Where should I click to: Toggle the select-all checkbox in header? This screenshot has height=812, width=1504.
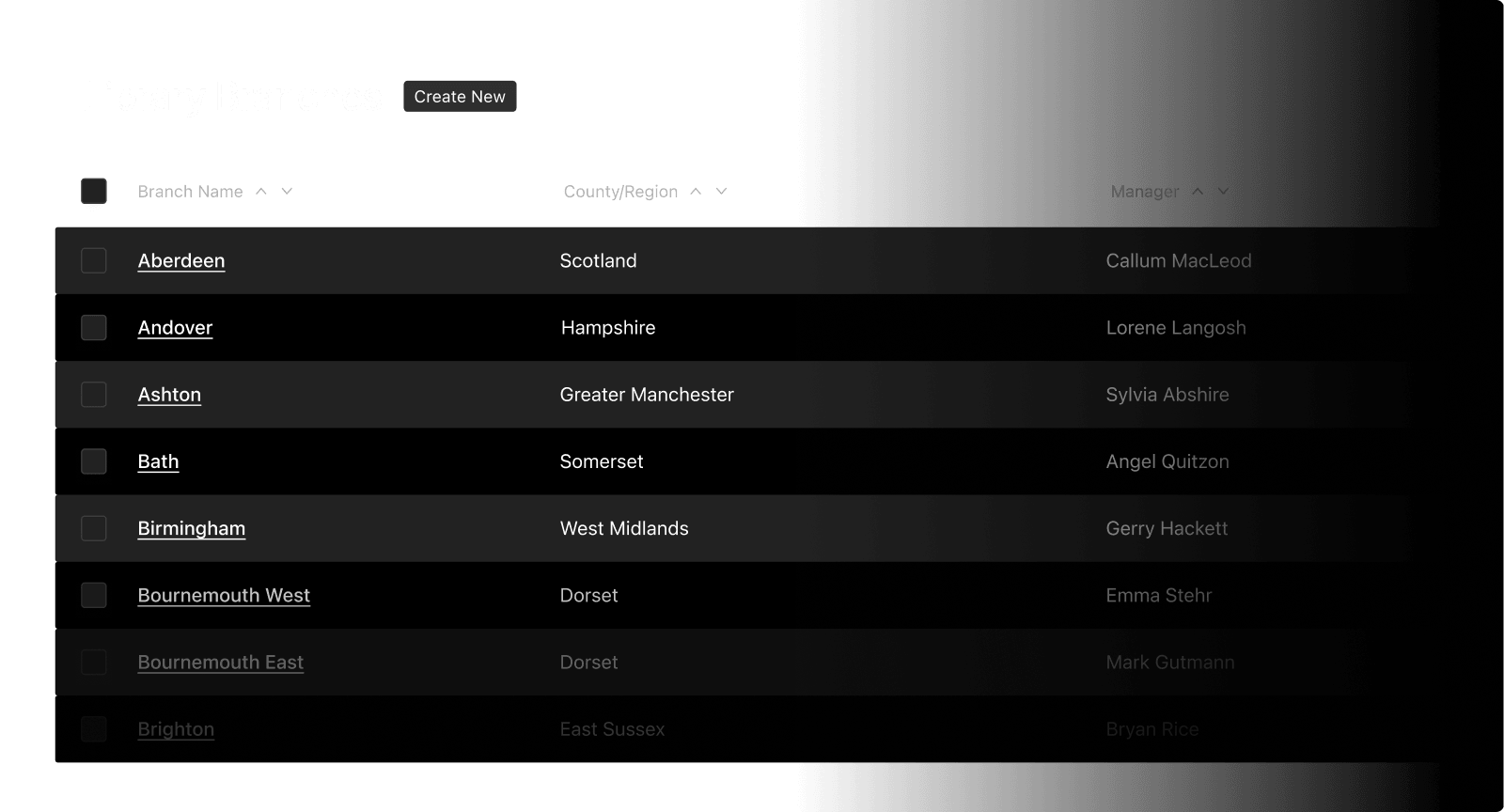click(94, 192)
